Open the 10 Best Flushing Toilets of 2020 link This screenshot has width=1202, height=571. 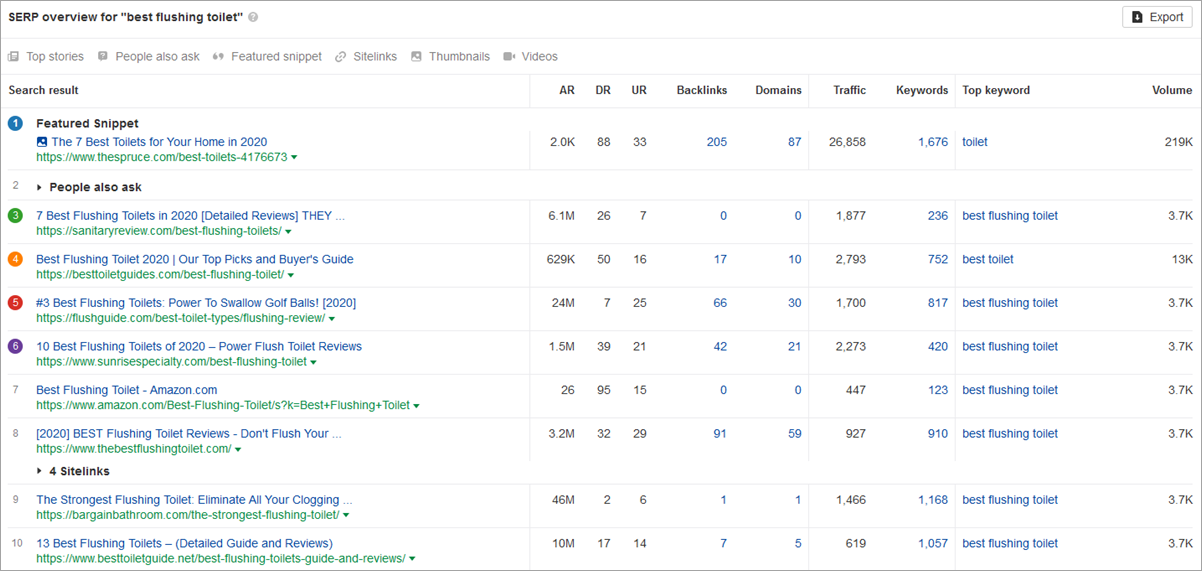point(198,346)
